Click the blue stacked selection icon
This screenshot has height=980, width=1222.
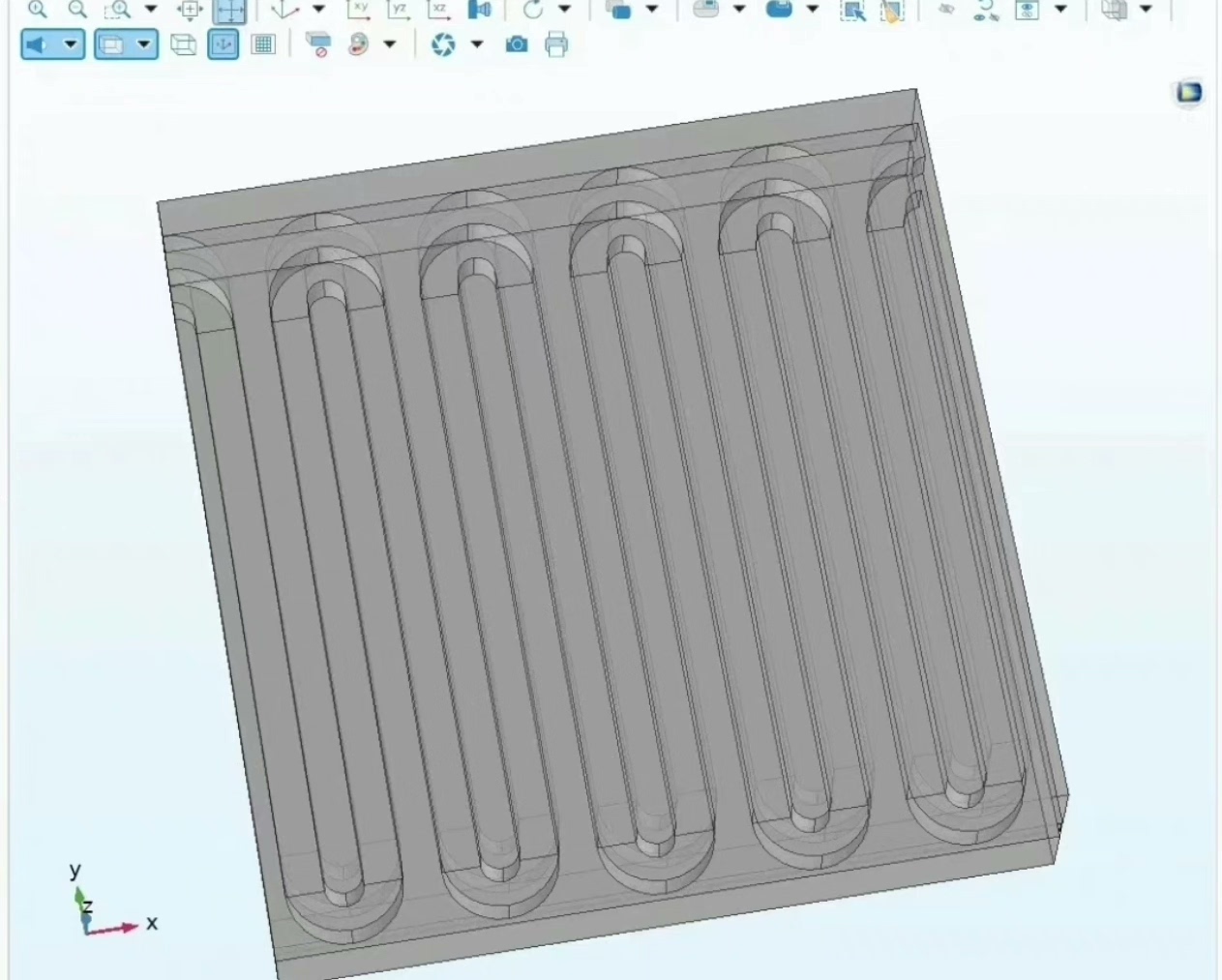click(619, 10)
